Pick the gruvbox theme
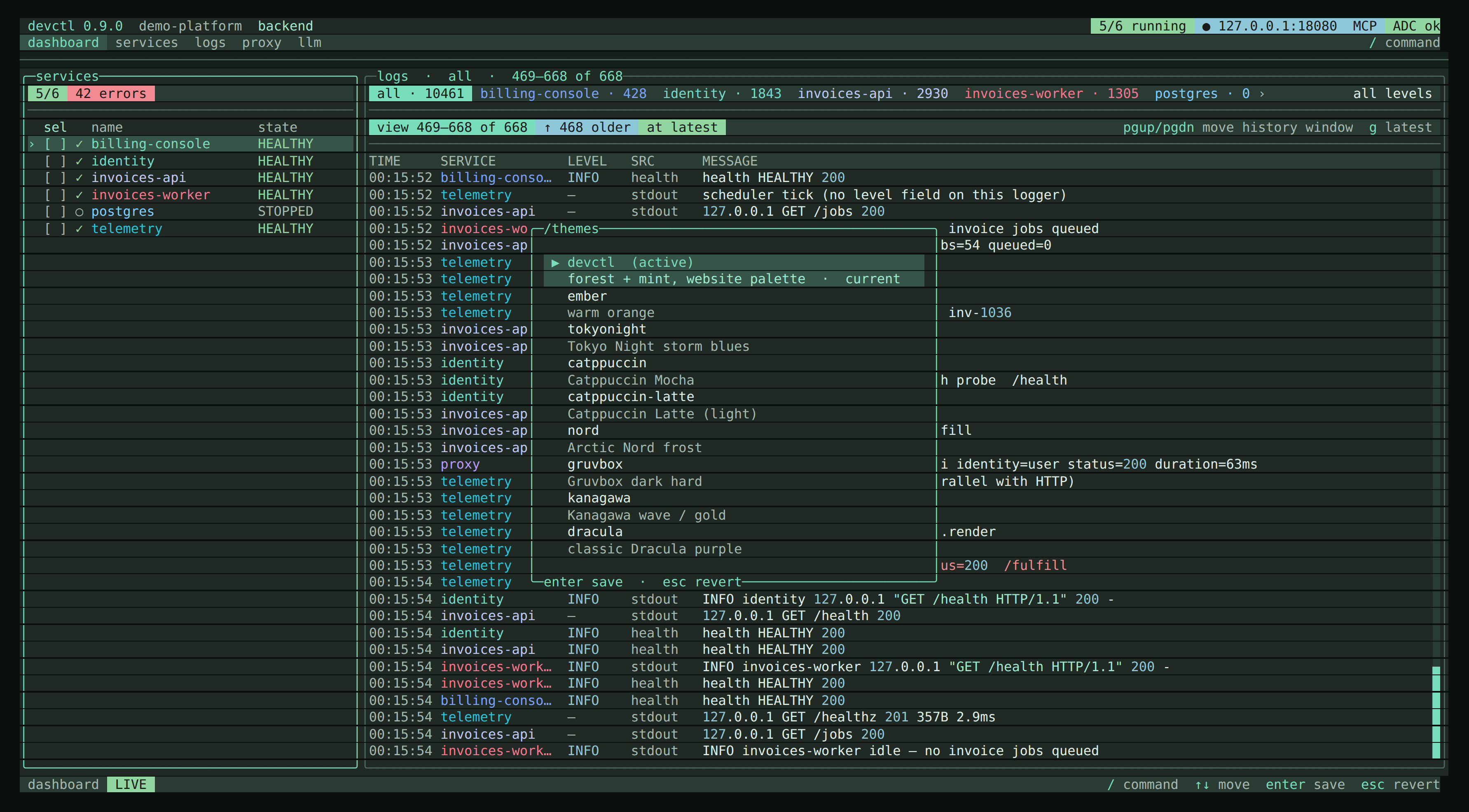The image size is (1469, 812). [x=595, y=464]
